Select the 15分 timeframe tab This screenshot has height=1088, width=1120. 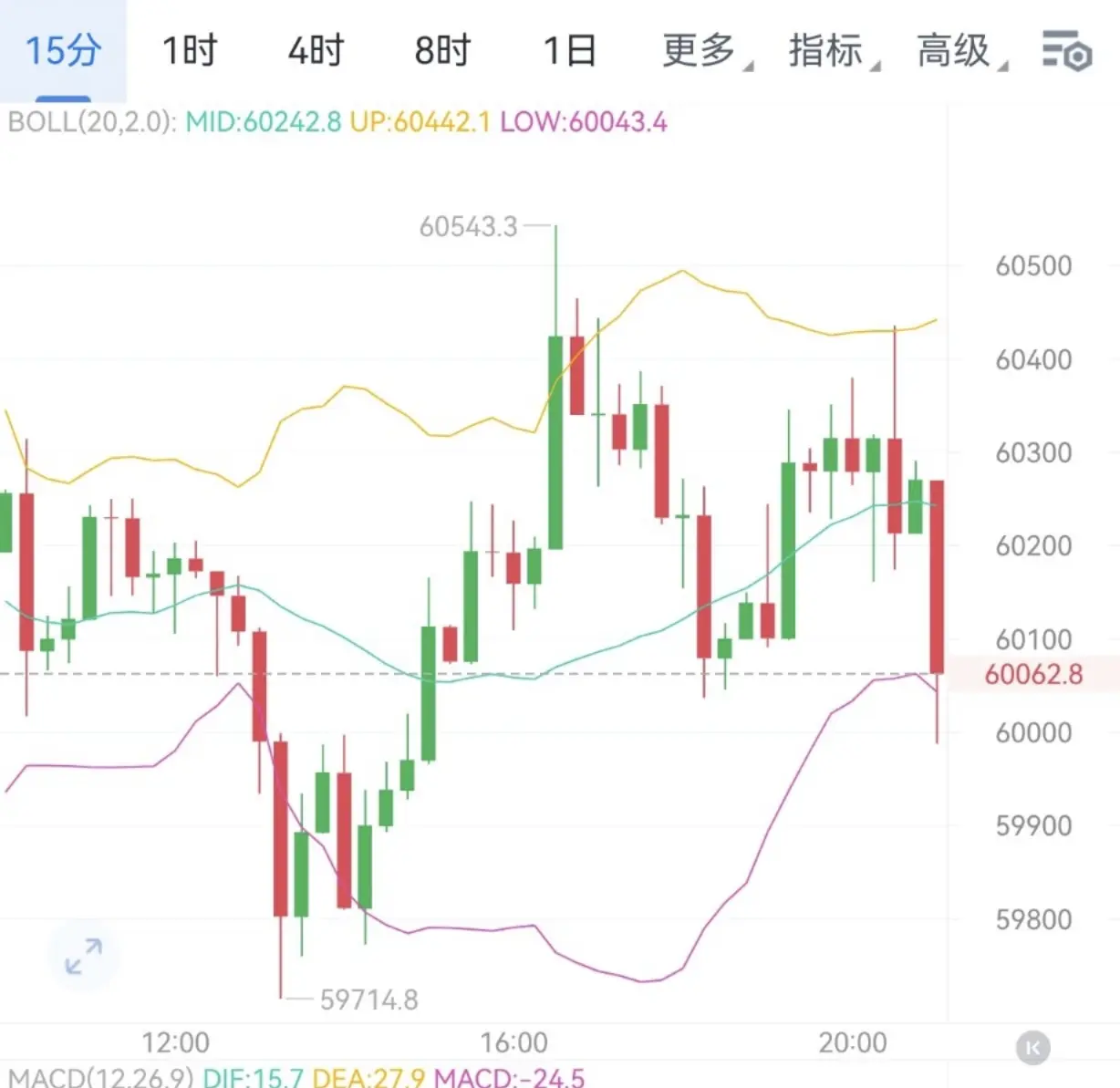[x=63, y=51]
